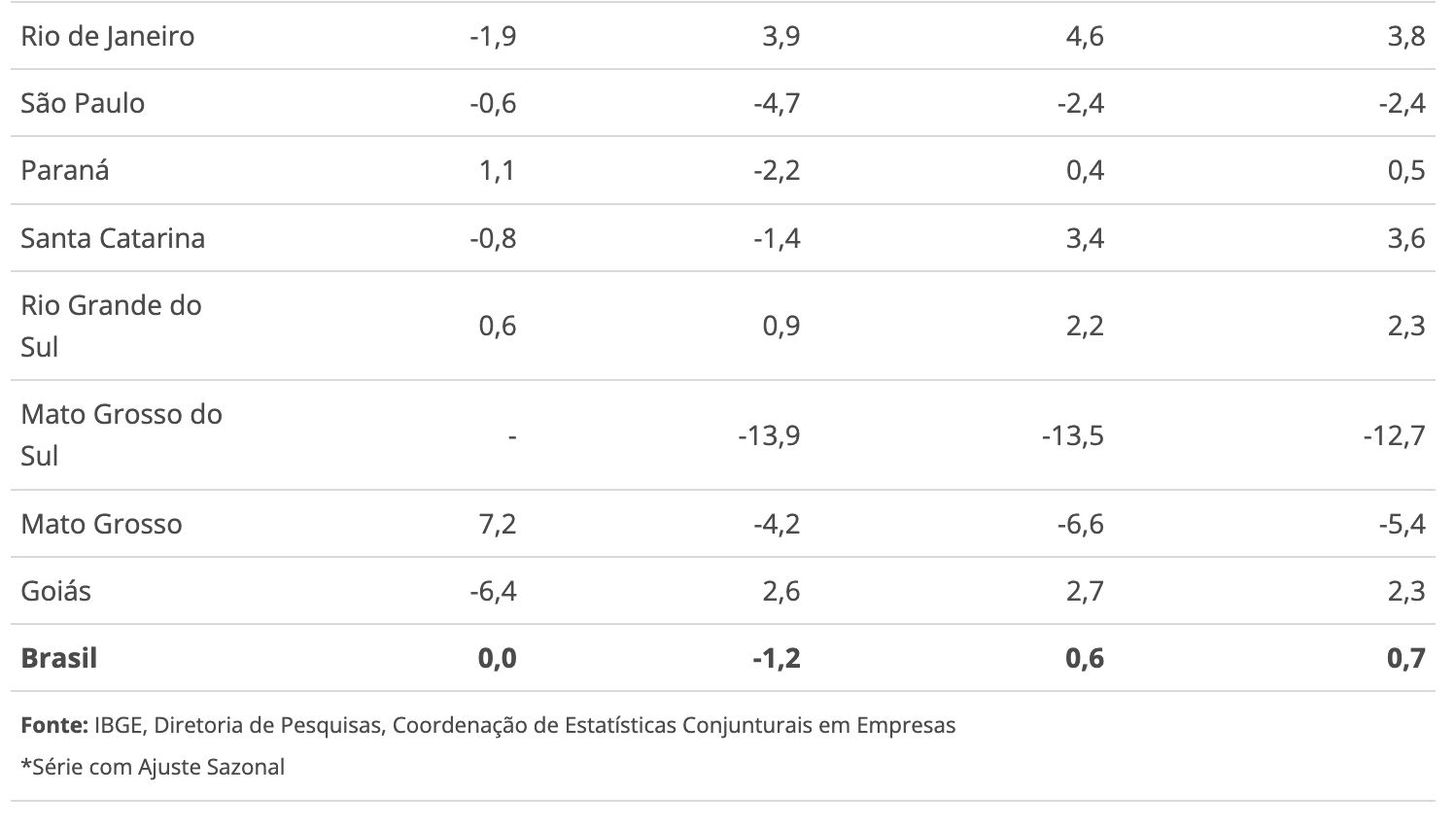Click the Paraná state name
Viewport: 1456px width, 830px height.
pos(65,170)
